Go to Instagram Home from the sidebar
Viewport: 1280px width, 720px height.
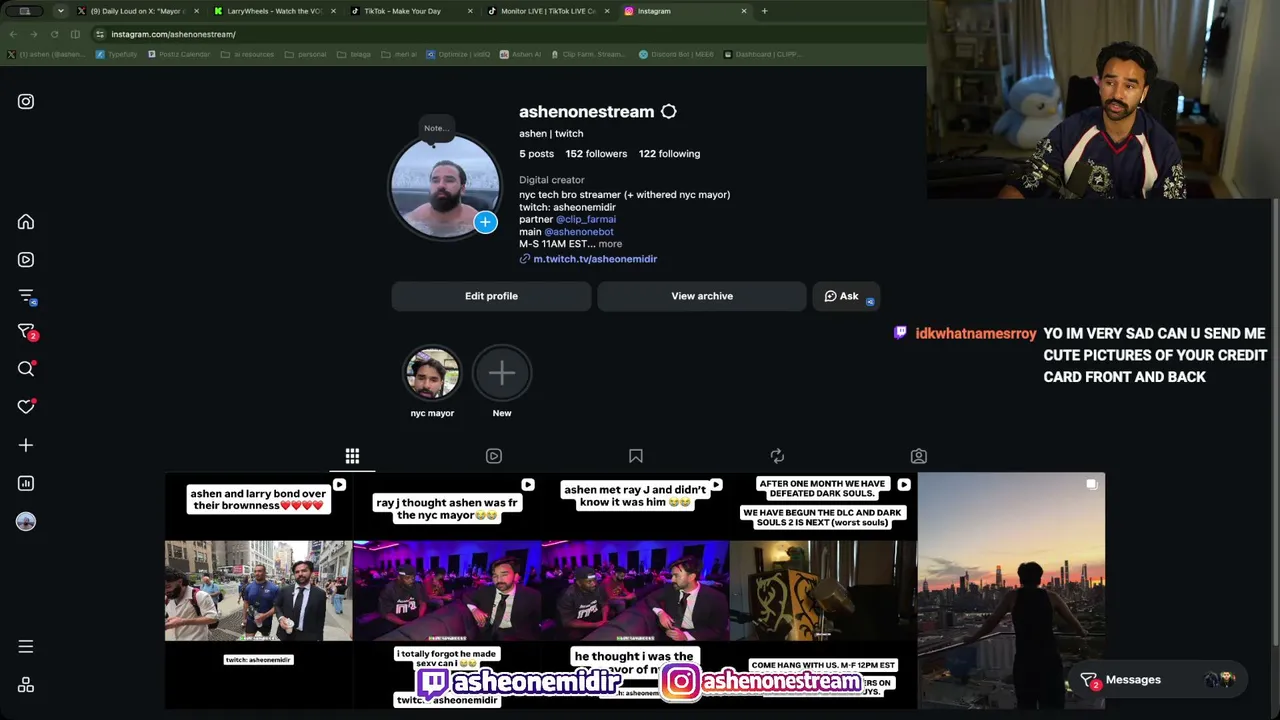tap(26, 222)
